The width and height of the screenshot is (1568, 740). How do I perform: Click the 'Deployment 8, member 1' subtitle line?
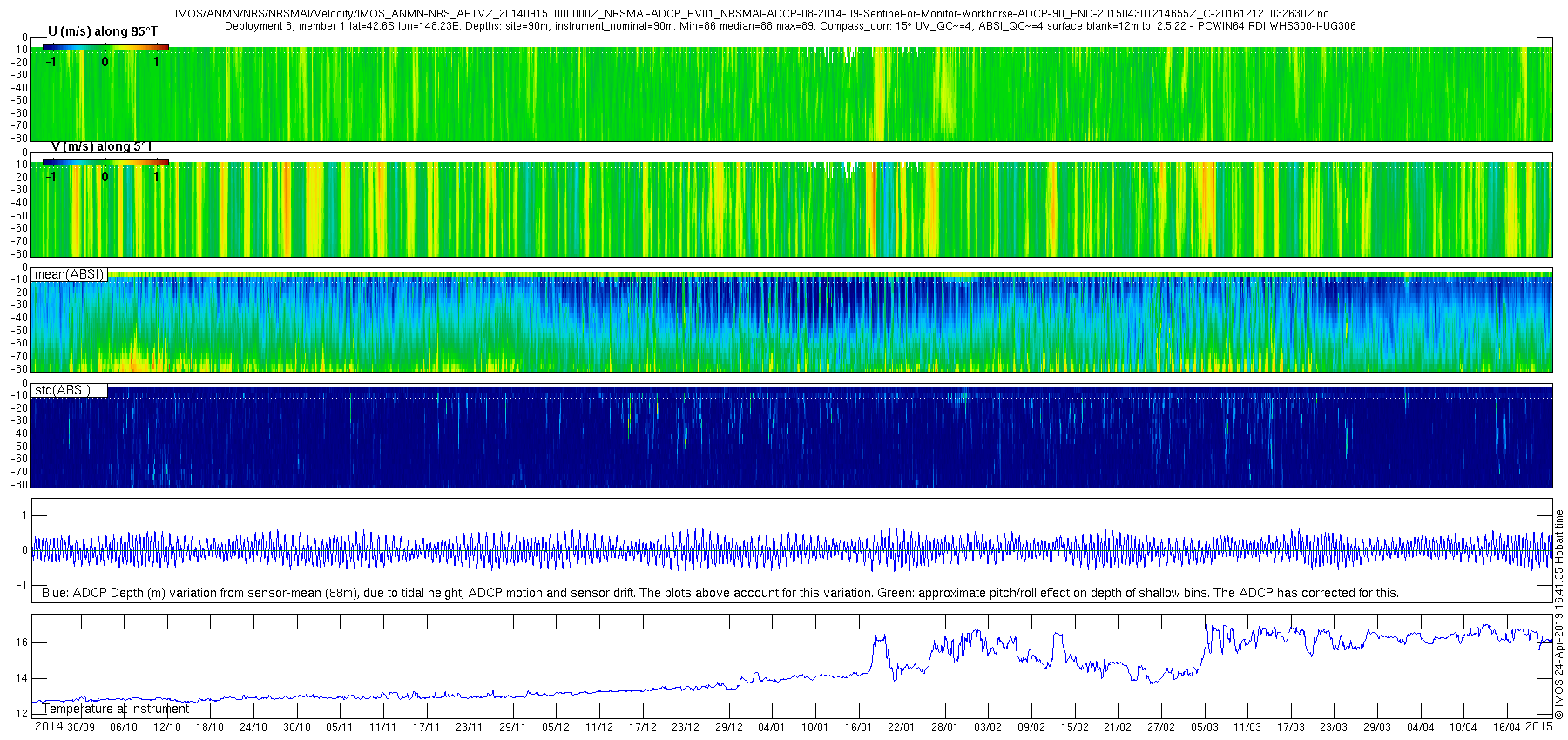(790, 26)
